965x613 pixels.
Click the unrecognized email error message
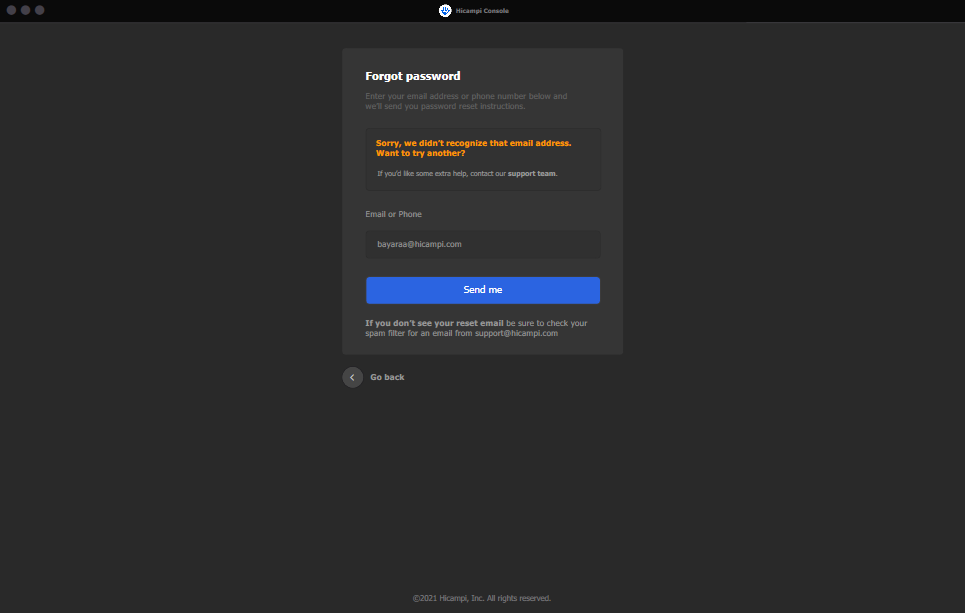473,143
